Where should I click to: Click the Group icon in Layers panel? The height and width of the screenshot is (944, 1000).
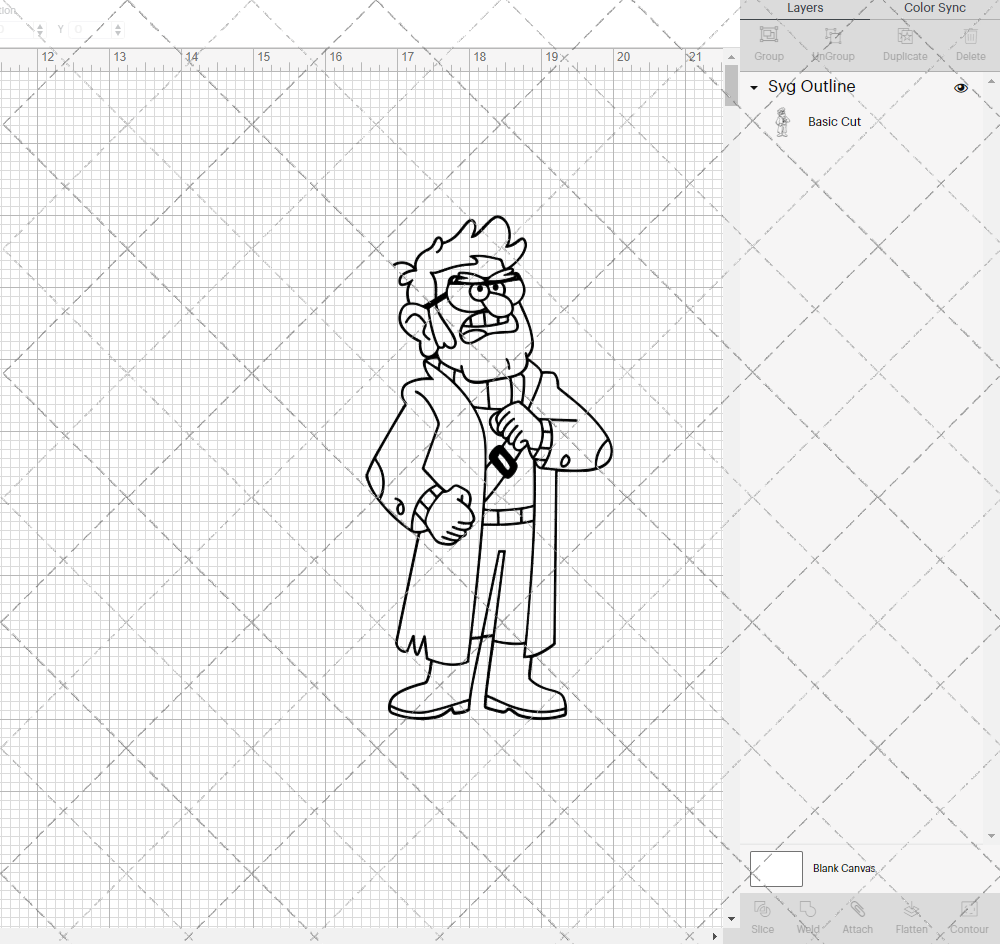tap(768, 34)
